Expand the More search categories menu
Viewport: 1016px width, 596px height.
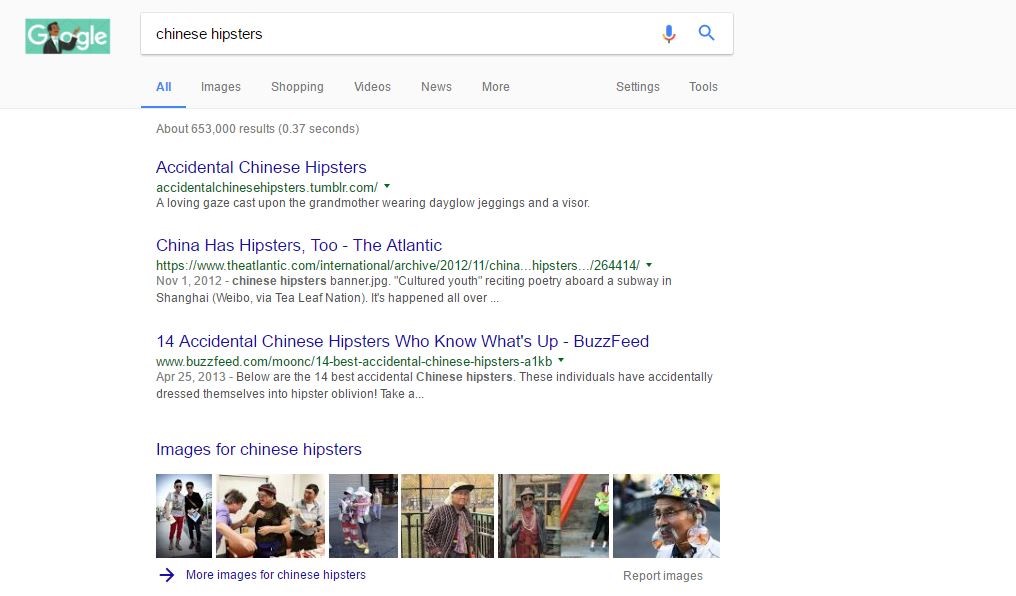pos(495,87)
